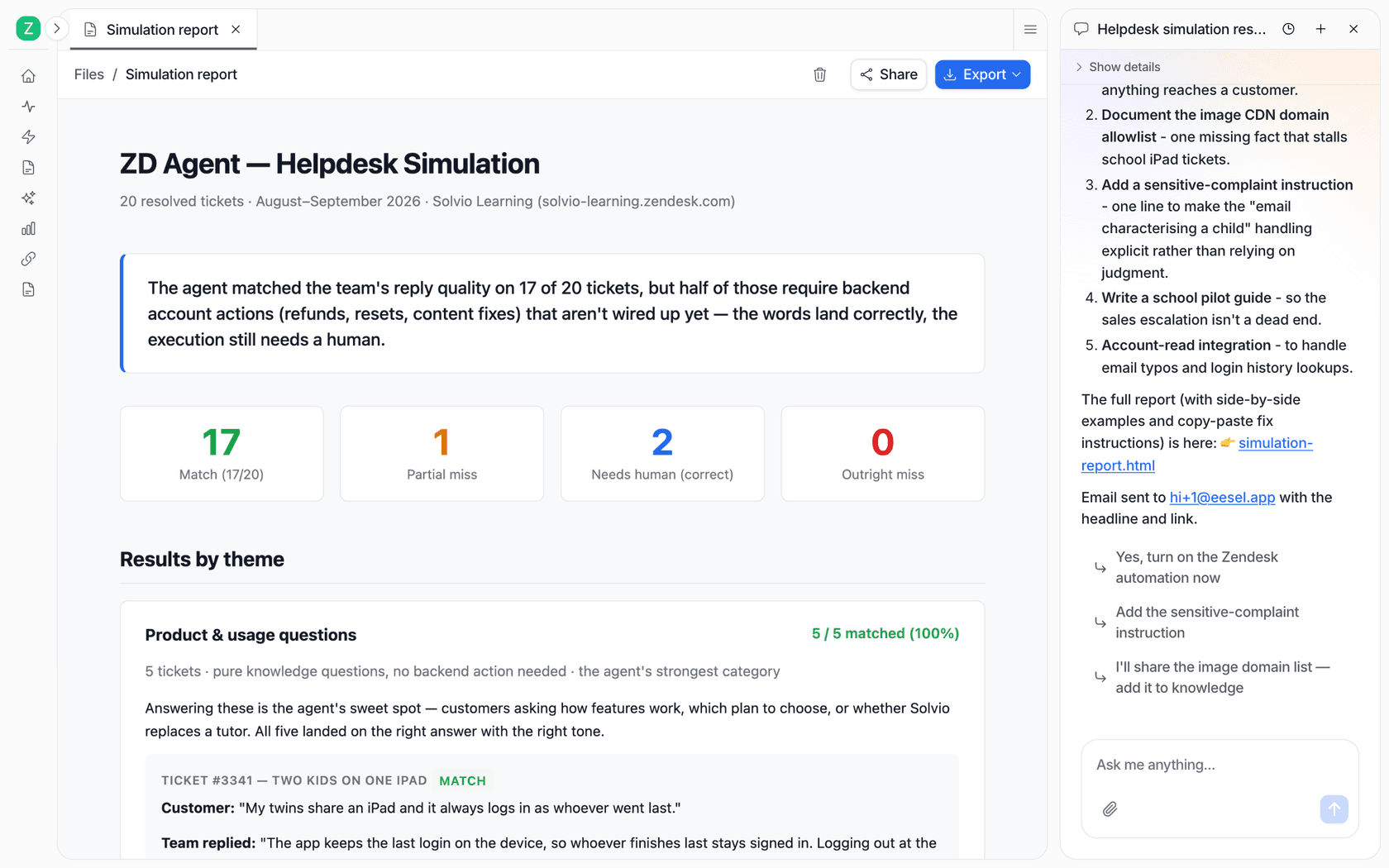Click the hi+1@eesel.app email link
This screenshot has height=868, width=1389.
click(x=1222, y=498)
